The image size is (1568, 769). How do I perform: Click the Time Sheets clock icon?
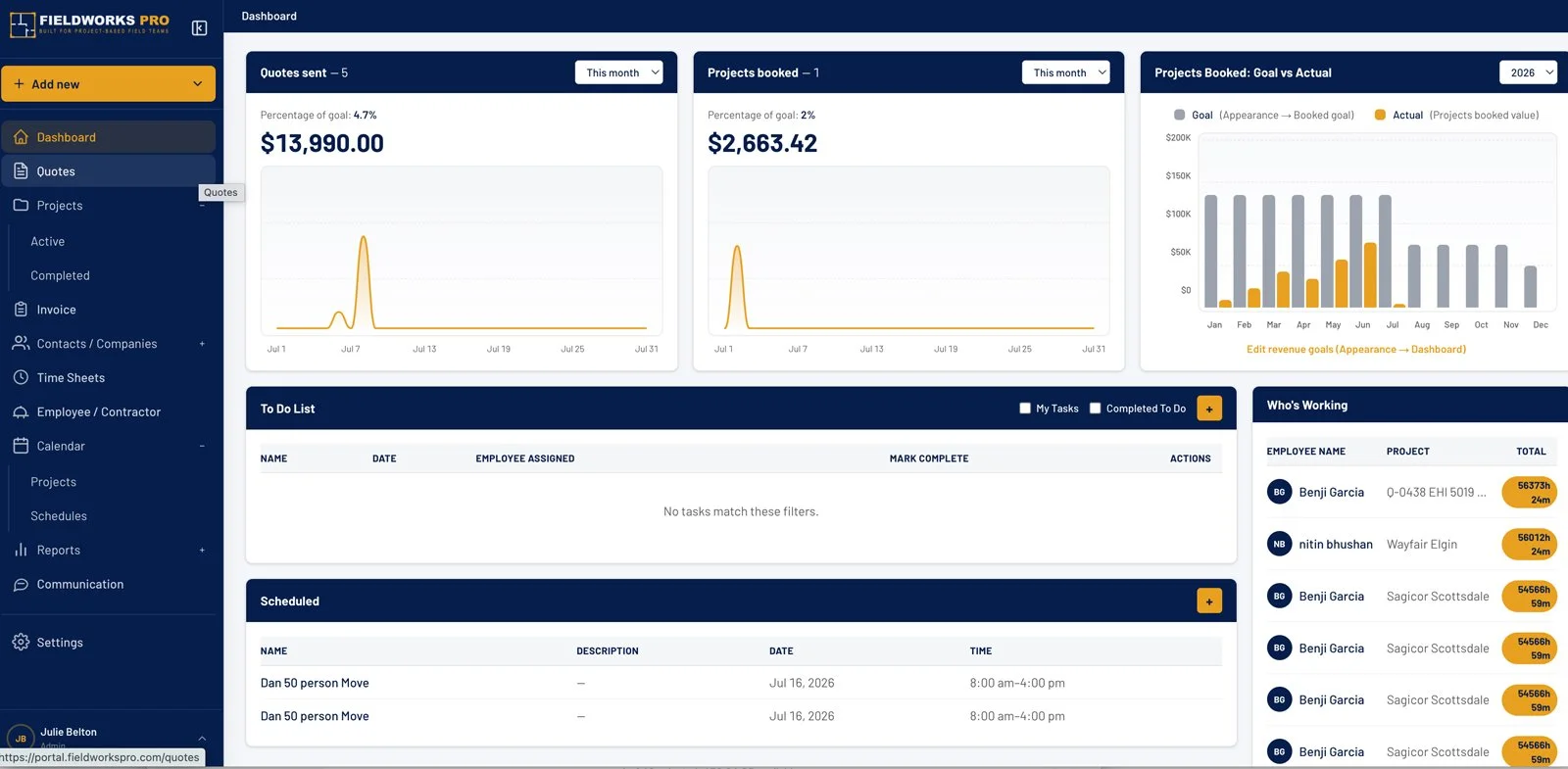[21, 377]
